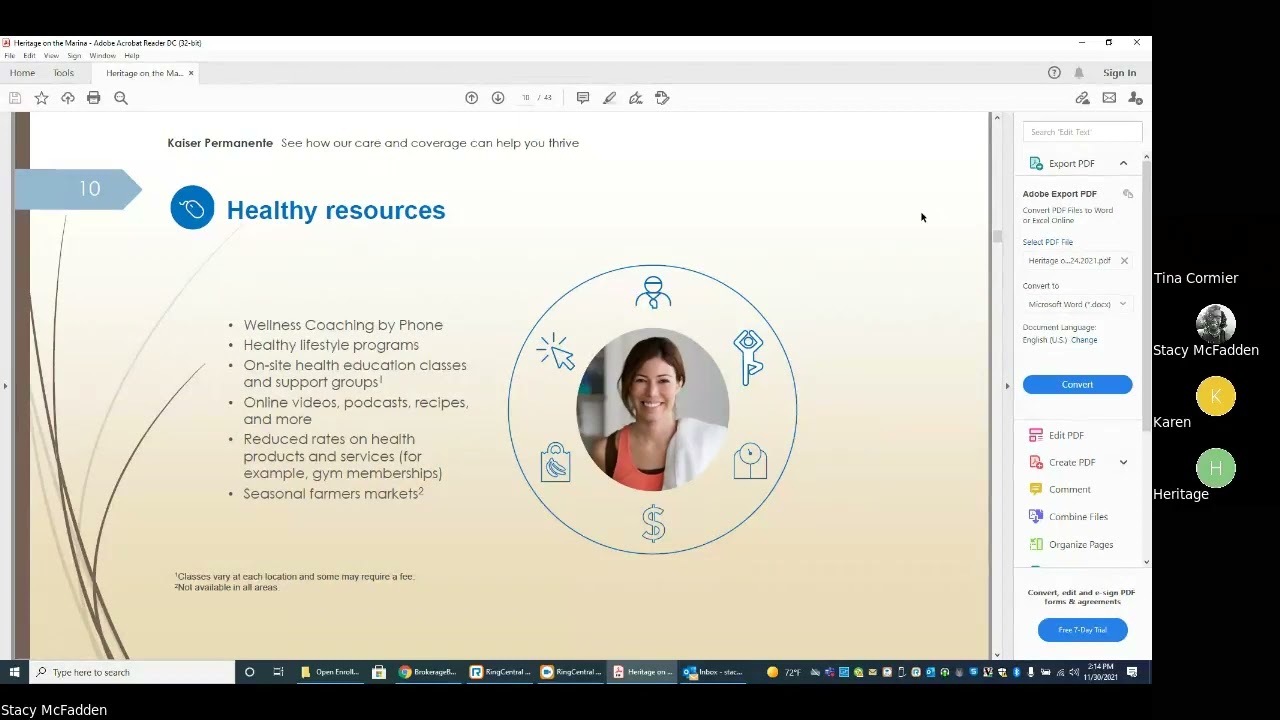The height and width of the screenshot is (720, 1280).
Task: Add a sticky note comment icon
Action: 583,98
